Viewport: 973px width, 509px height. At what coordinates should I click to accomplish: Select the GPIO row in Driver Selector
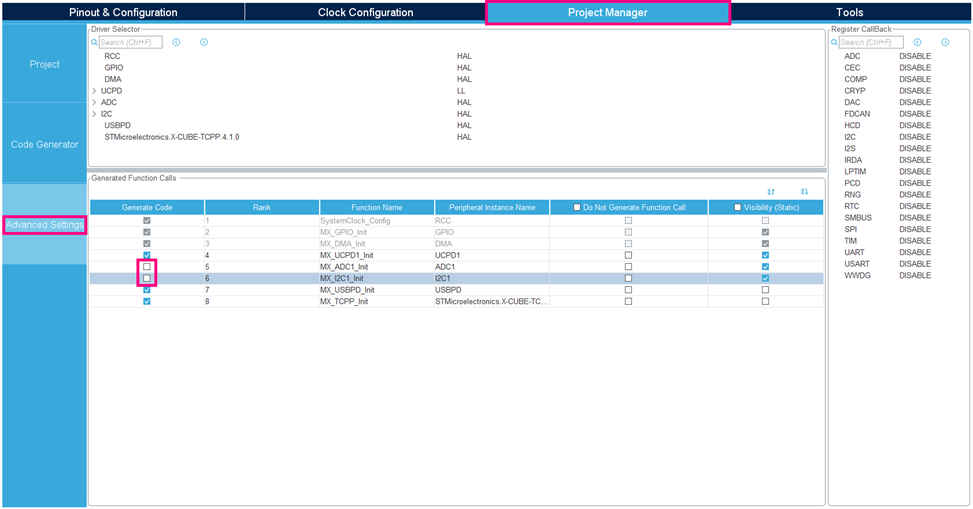coord(114,68)
